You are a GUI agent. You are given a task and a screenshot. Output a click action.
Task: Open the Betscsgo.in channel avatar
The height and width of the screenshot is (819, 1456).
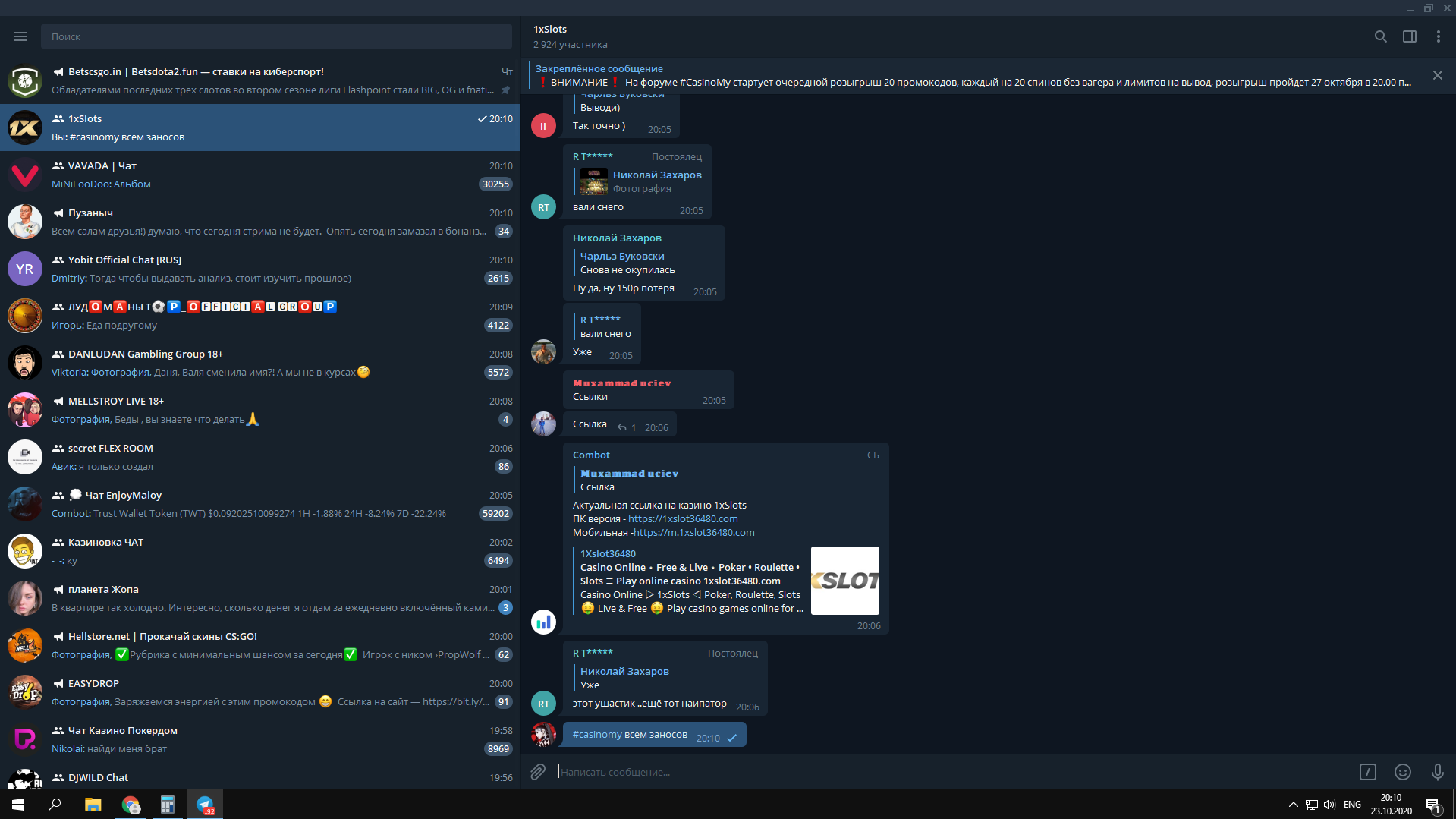[25, 80]
